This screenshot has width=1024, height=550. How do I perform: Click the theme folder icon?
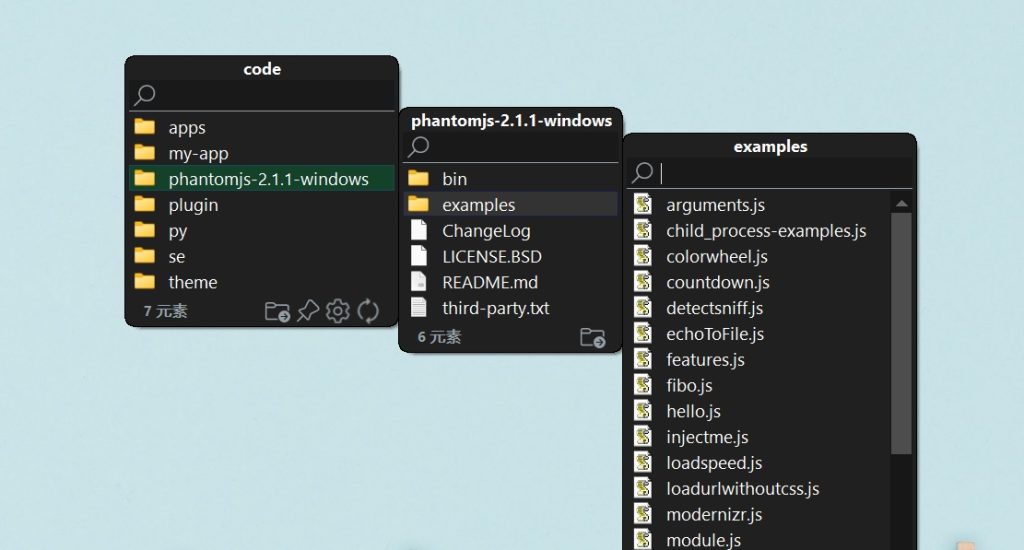(x=145, y=282)
